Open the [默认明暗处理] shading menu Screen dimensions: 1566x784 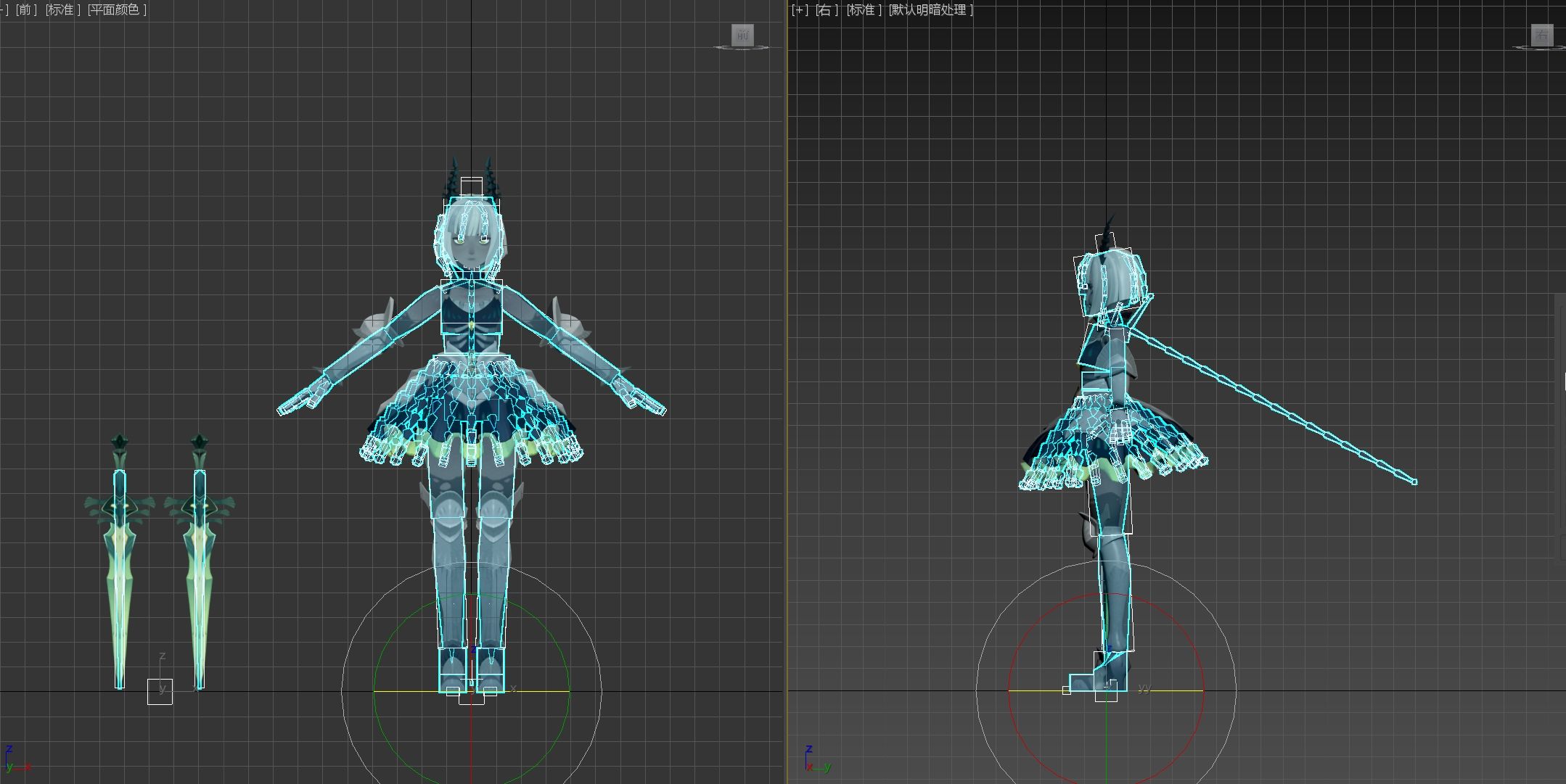(931, 9)
